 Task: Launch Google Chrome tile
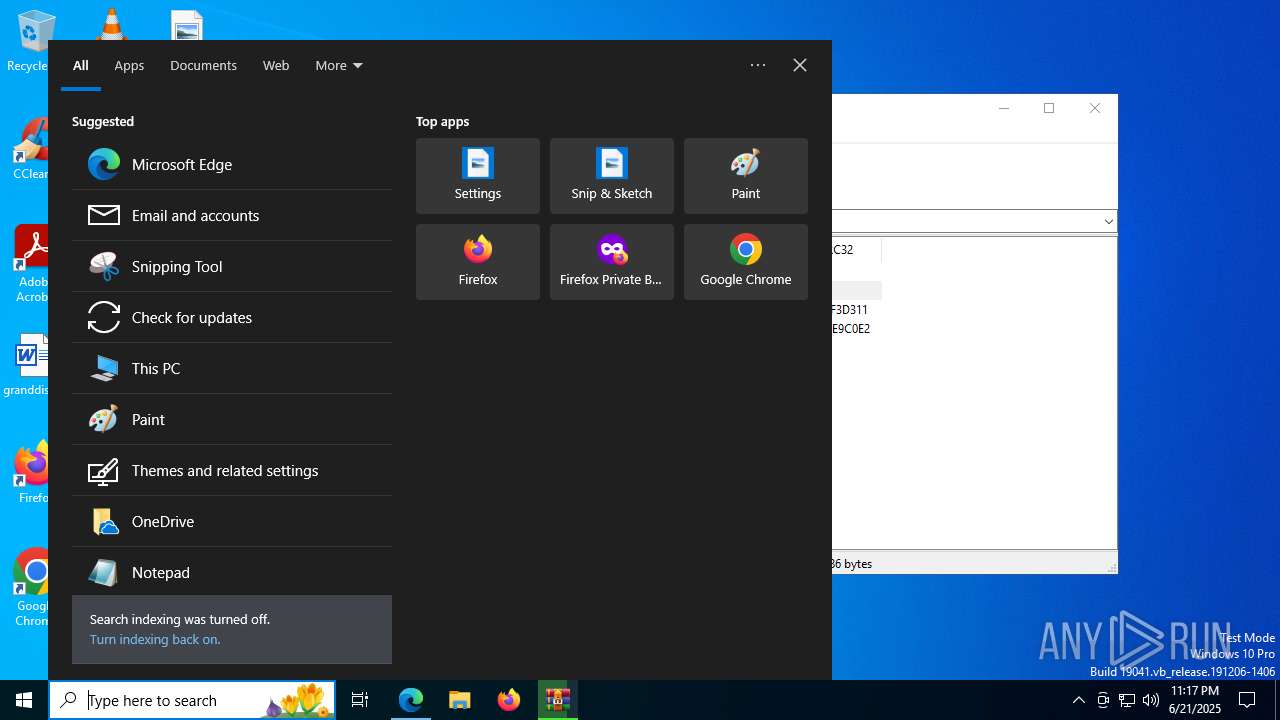pyautogui.click(x=746, y=262)
